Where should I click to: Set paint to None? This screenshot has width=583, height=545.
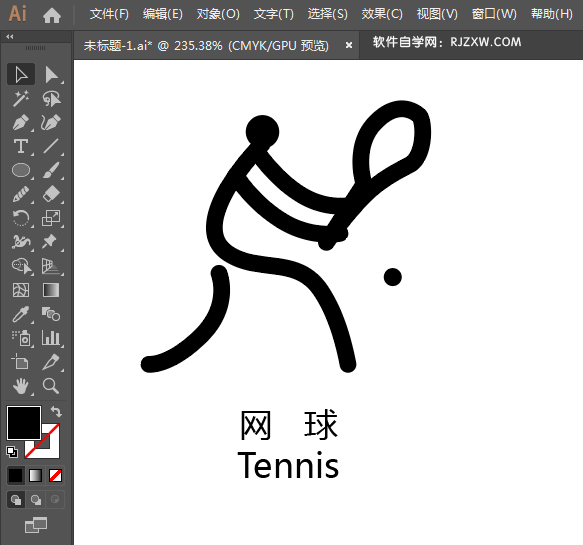(x=55, y=475)
